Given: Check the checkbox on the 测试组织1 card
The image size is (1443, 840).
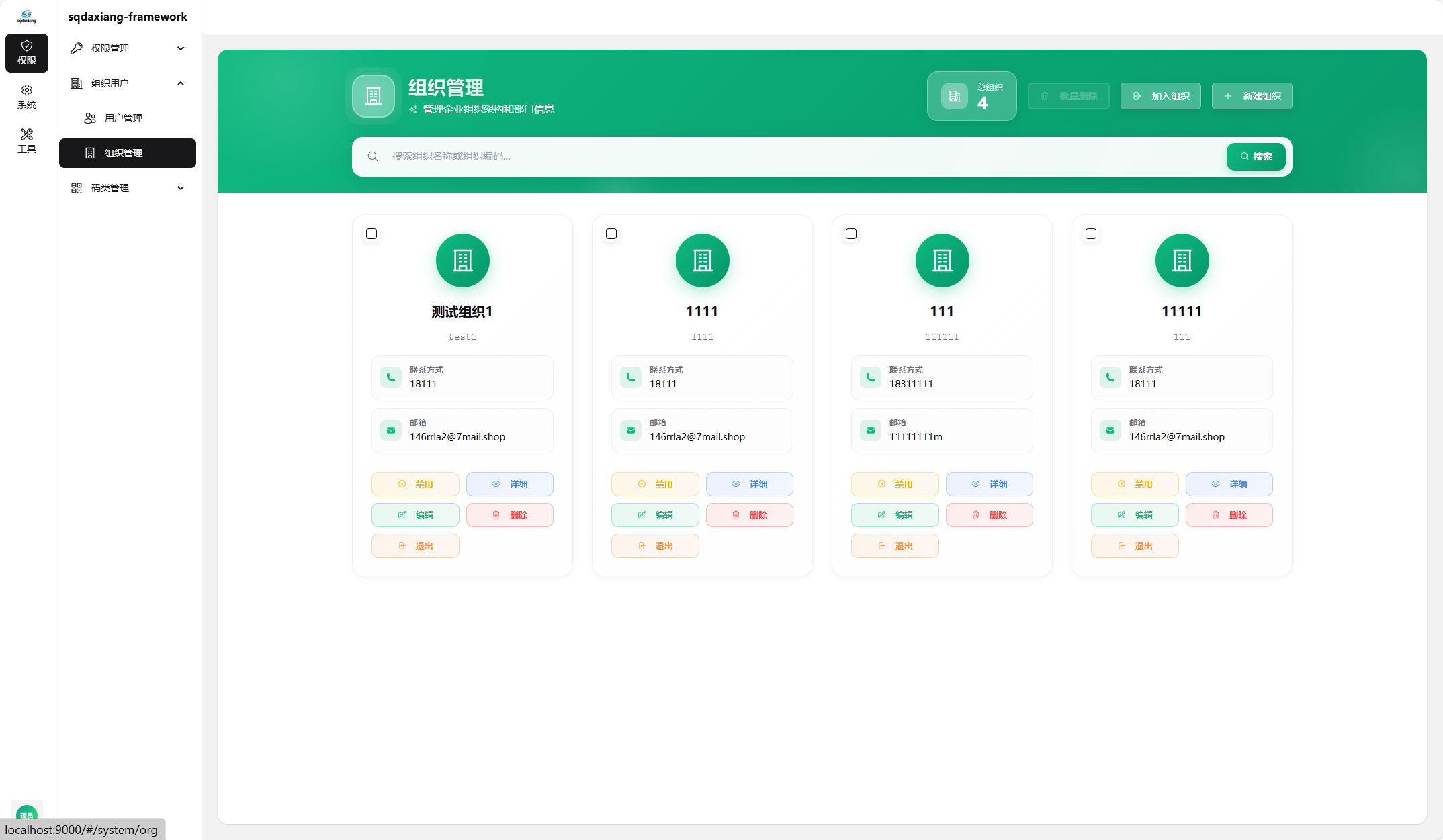Looking at the screenshot, I should (371, 234).
